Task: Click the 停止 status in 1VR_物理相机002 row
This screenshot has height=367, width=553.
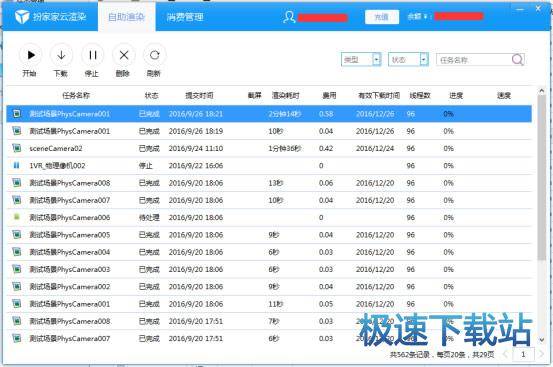Action: coord(146,166)
